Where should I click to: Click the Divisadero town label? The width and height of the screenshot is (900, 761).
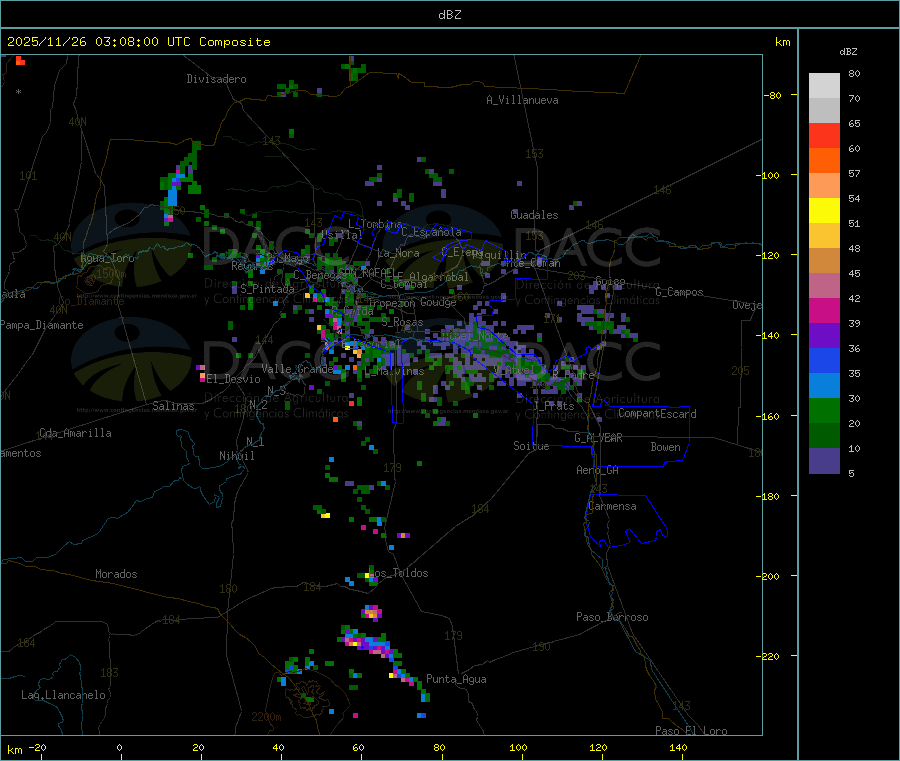pyautogui.click(x=216, y=79)
